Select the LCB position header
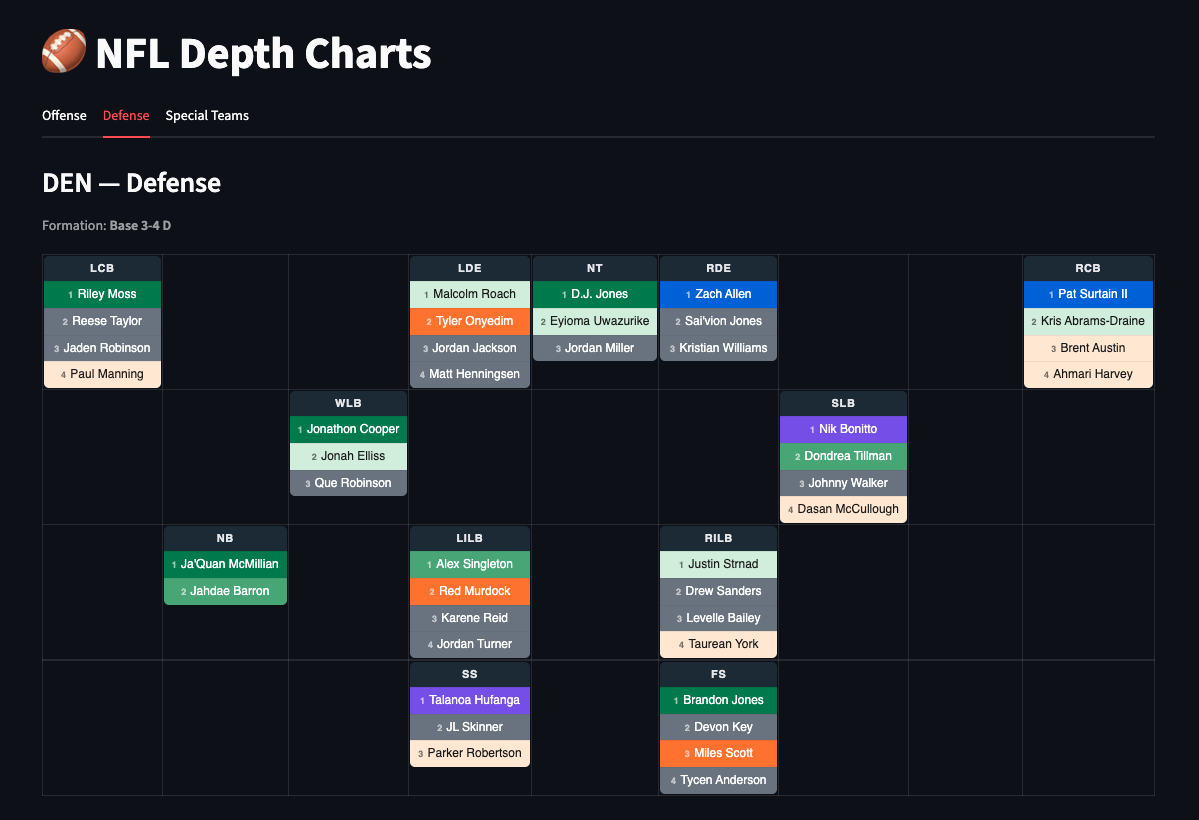 102,268
